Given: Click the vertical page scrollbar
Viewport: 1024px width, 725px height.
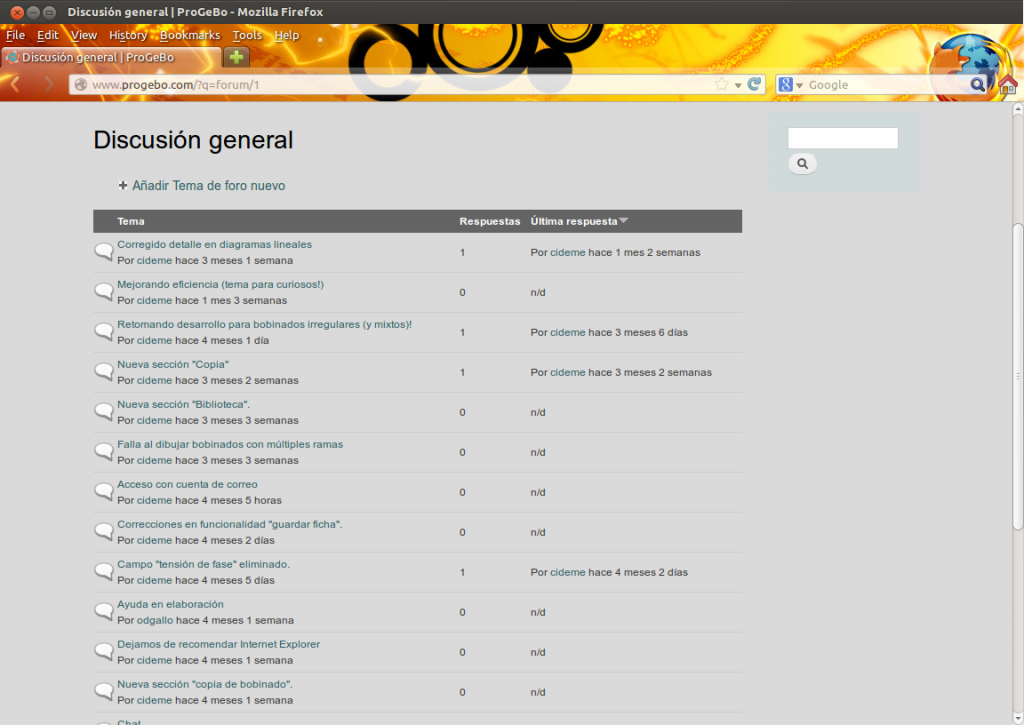Looking at the screenshot, I should (1018, 376).
